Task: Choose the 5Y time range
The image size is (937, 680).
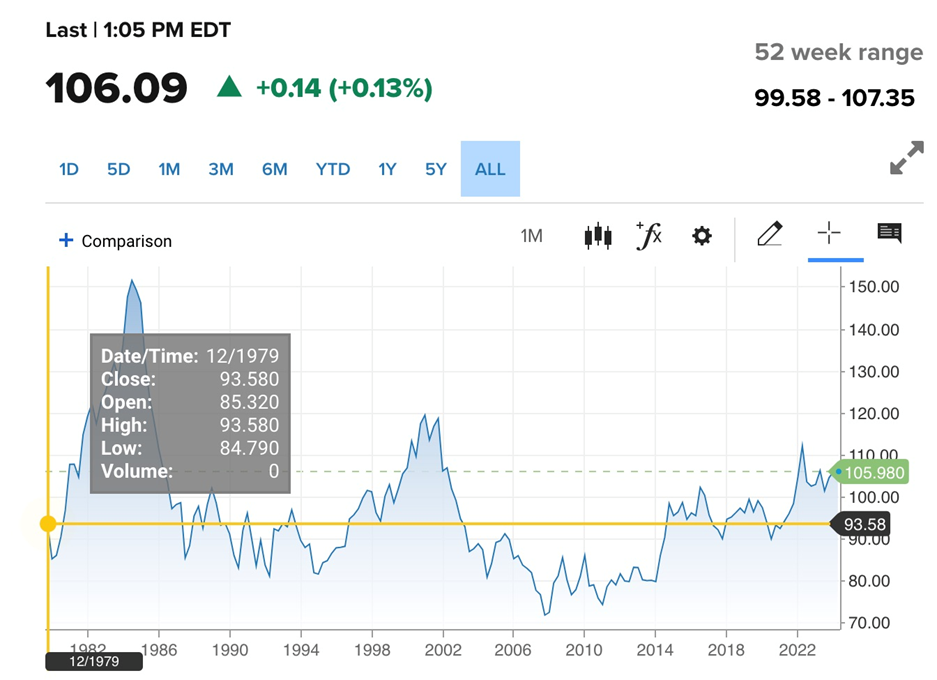Action: (x=436, y=169)
